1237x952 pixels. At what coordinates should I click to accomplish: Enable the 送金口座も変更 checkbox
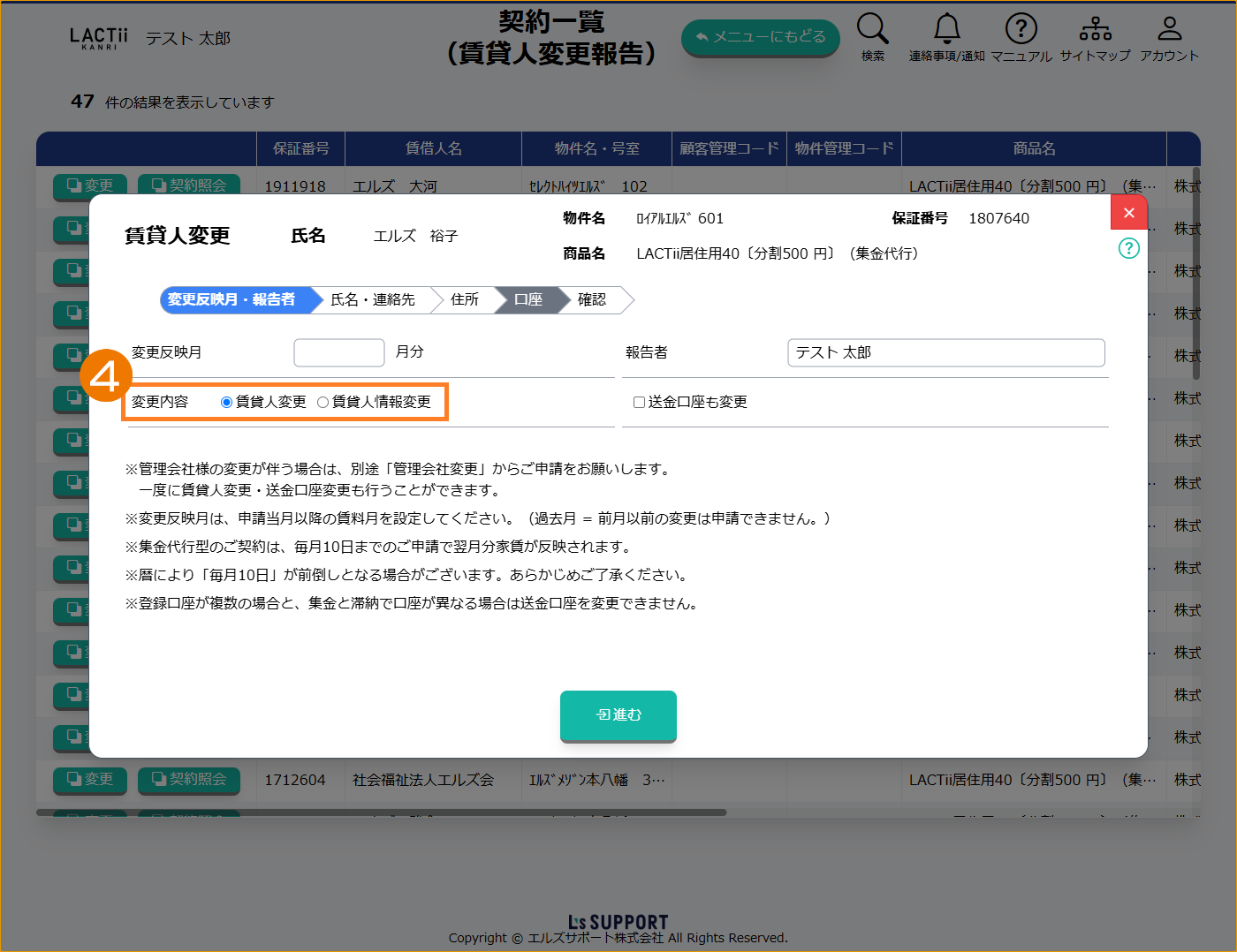pos(639,403)
